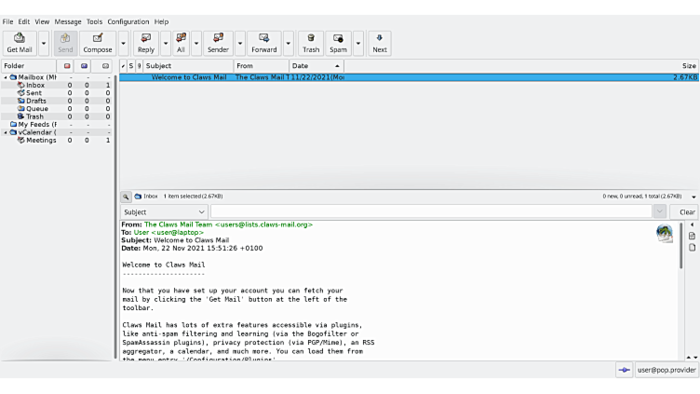
Task: Clear the quick search field
Action: point(687,212)
